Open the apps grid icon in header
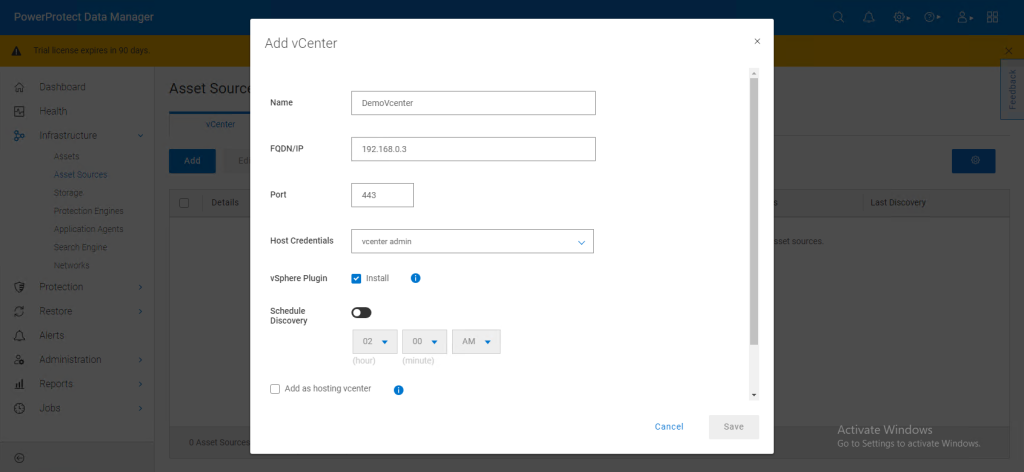The height and width of the screenshot is (472, 1024). (x=992, y=17)
